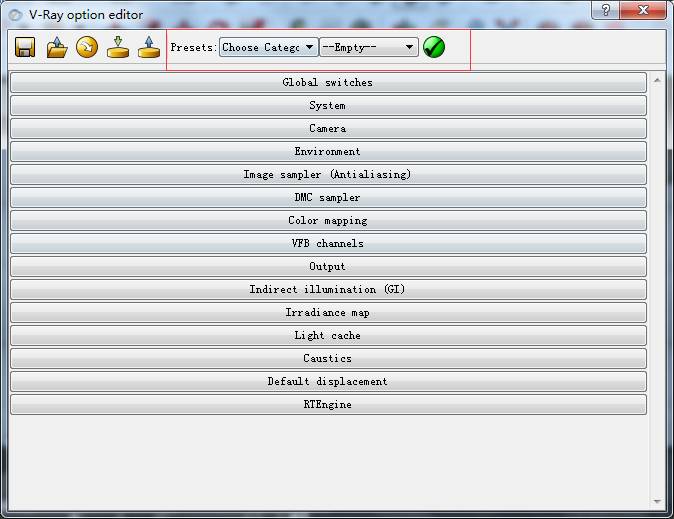Expand the RTEngine rollout
The height and width of the screenshot is (519, 674).
click(x=328, y=405)
